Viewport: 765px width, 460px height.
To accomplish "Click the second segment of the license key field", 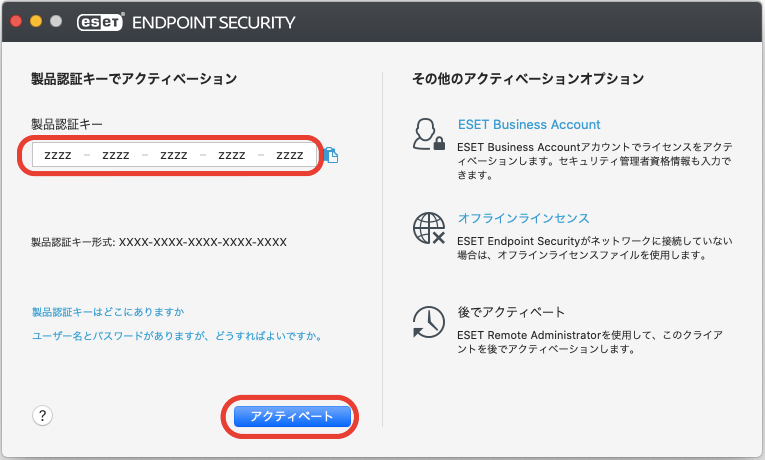I will [116, 155].
